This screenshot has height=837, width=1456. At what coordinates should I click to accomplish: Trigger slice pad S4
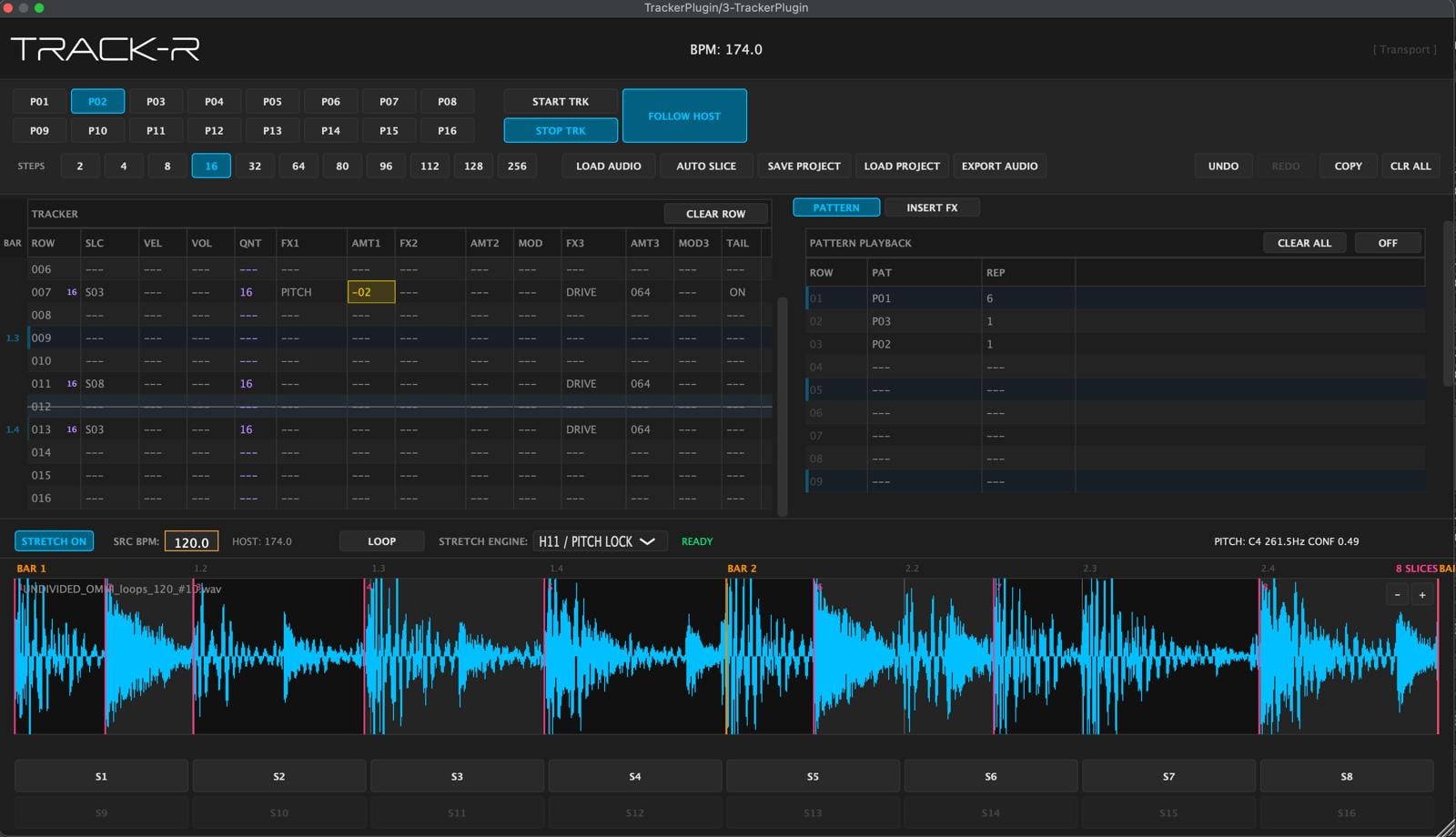(635, 776)
